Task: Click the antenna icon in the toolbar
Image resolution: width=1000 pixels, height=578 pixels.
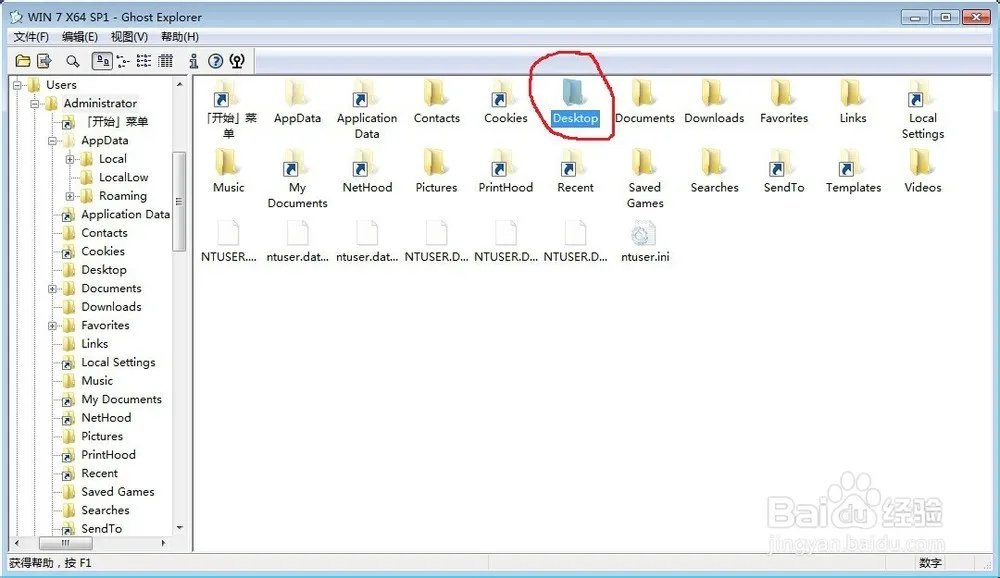Action: (x=237, y=61)
